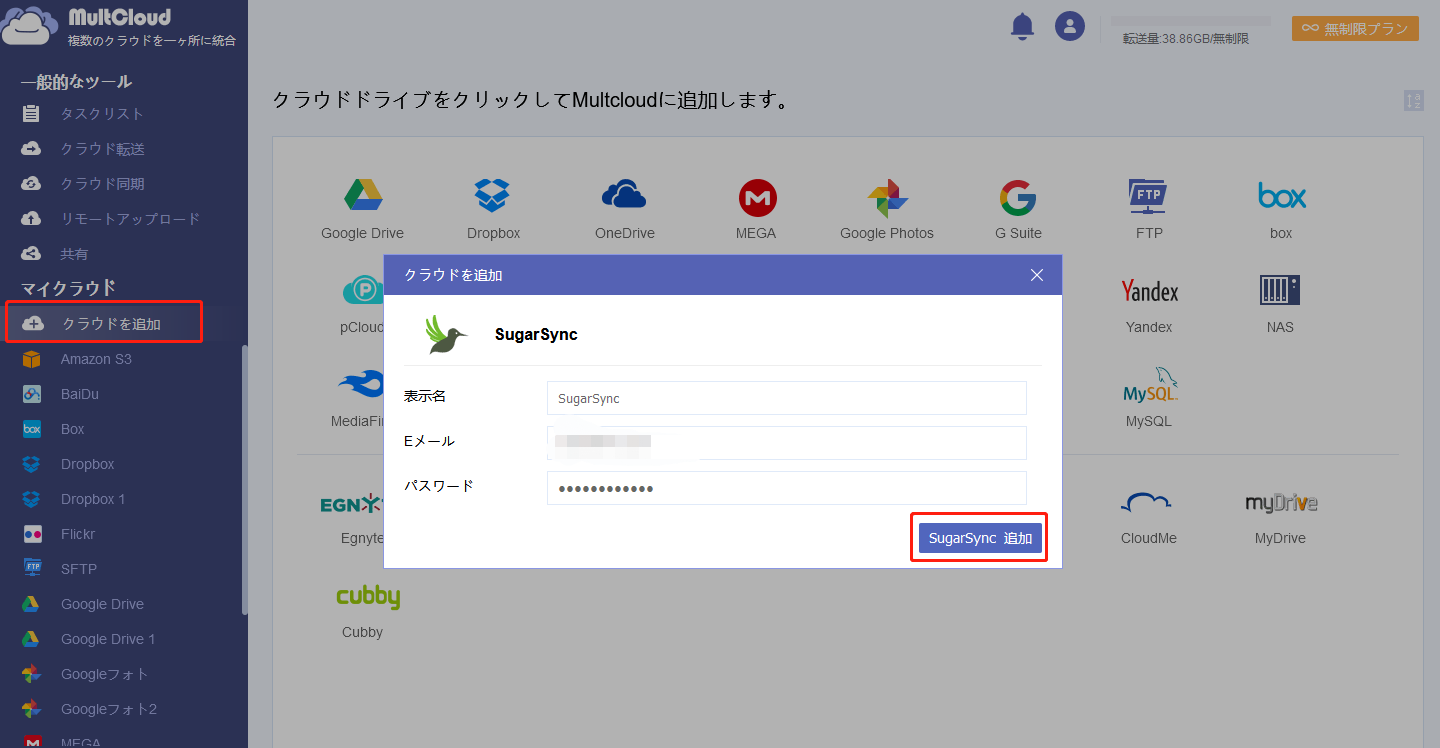Click the sidebar vertical scrollbar
The width and height of the screenshot is (1440, 748).
pyautogui.click(x=245, y=480)
